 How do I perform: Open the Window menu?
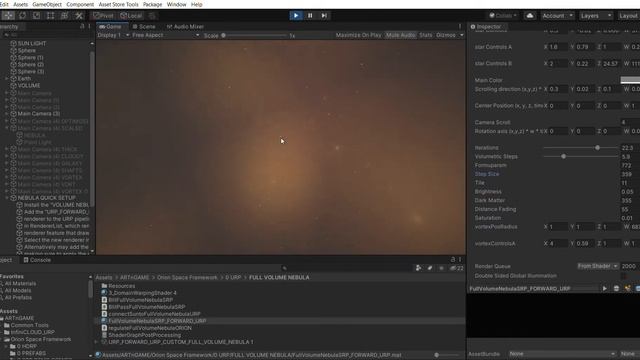(x=176, y=4)
